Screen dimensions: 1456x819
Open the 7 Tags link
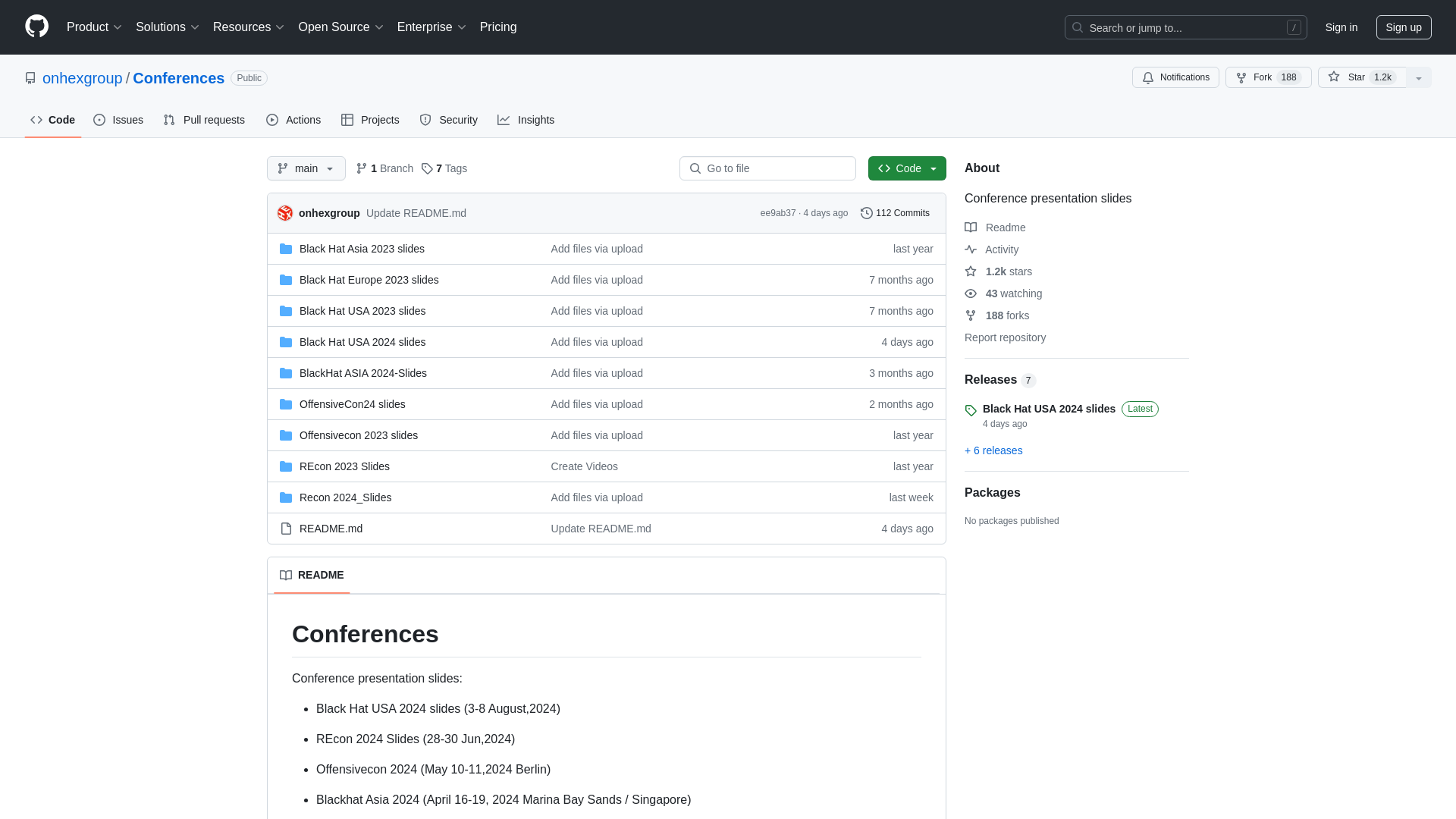pyautogui.click(x=444, y=168)
